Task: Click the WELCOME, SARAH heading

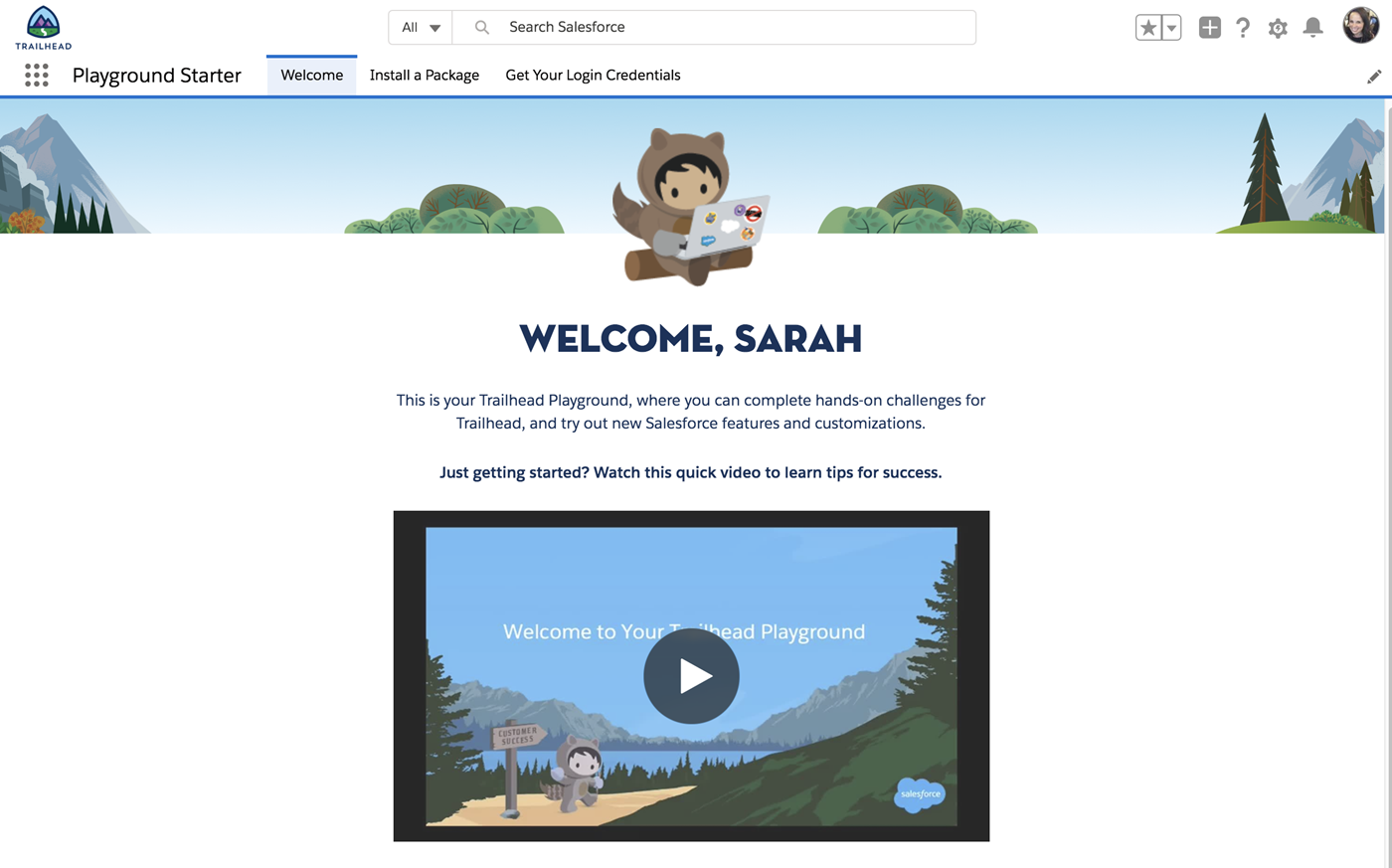Action: [691, 339]
